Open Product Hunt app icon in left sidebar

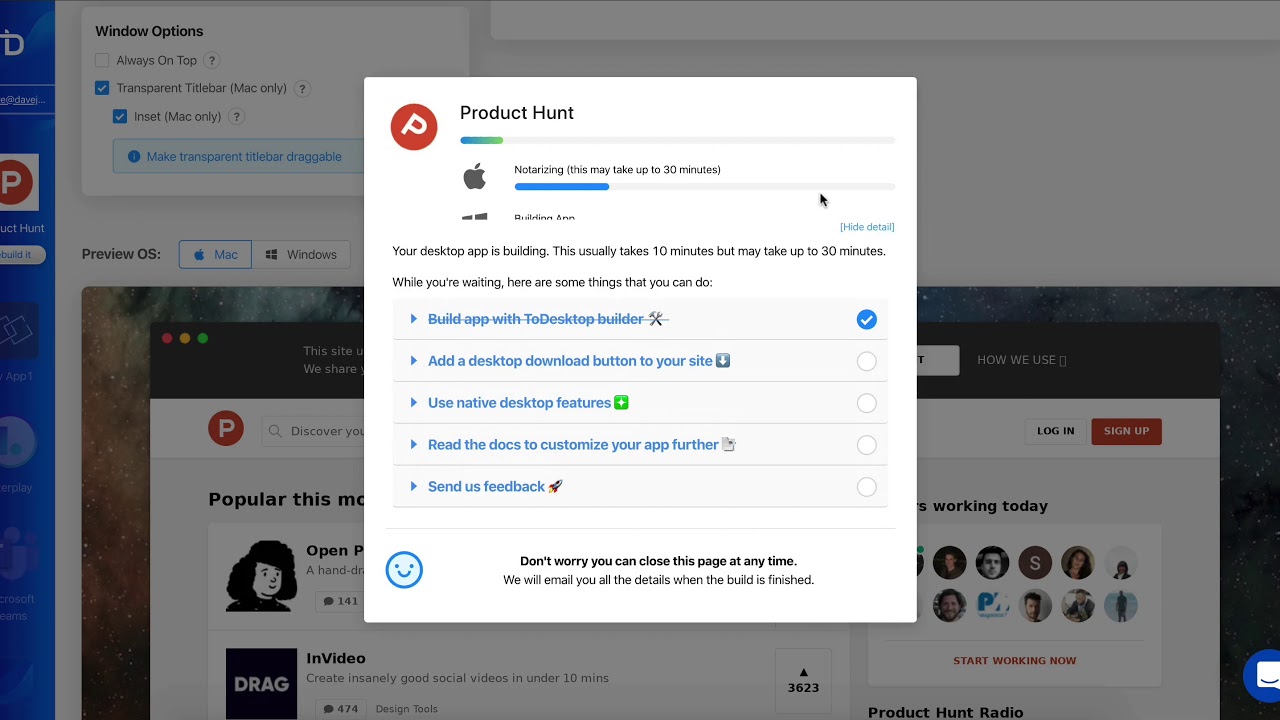pos(16,182)
